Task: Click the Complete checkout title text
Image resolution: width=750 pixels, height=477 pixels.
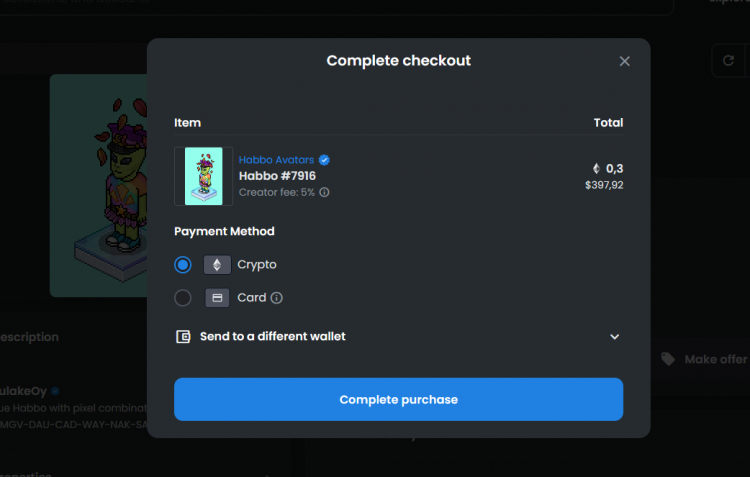Action: pyautogui.click(x=398, y=61)
